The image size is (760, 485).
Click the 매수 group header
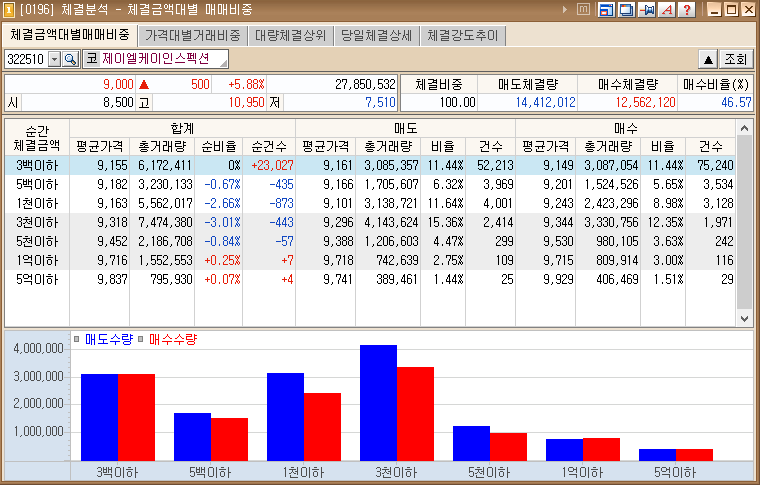[625, 128]
